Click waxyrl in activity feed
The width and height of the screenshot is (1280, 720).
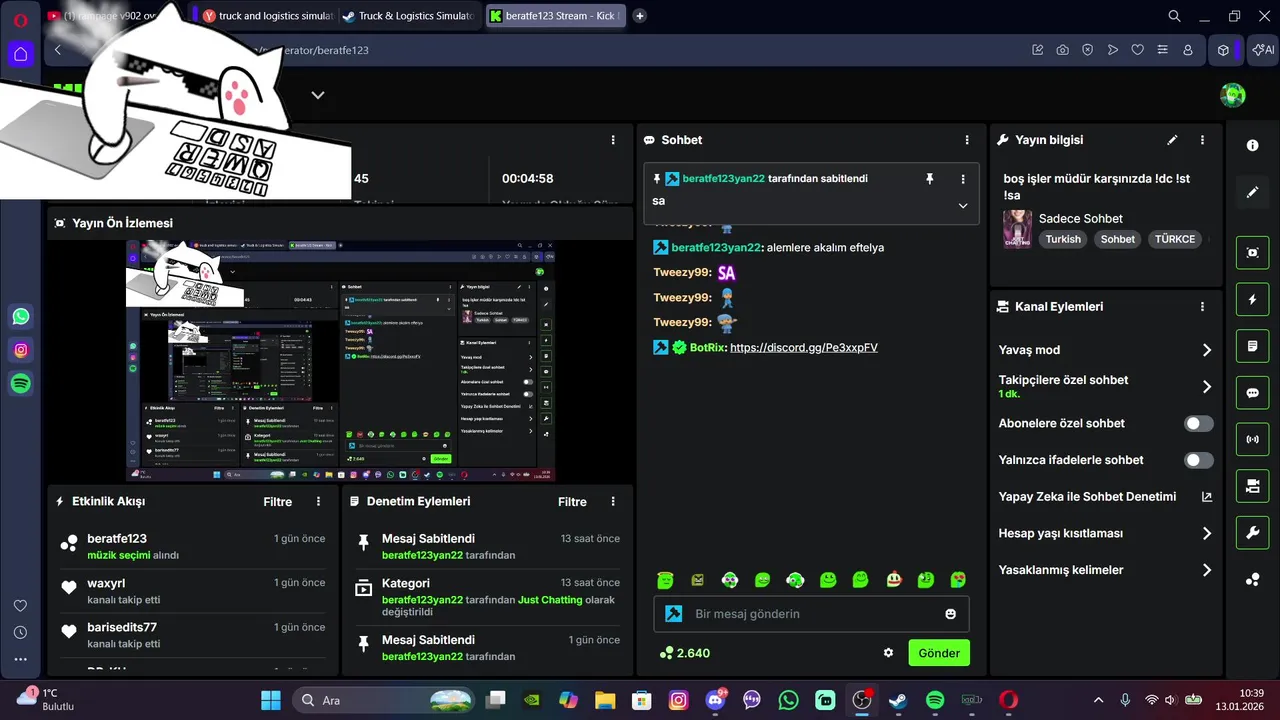pos(106,583)
